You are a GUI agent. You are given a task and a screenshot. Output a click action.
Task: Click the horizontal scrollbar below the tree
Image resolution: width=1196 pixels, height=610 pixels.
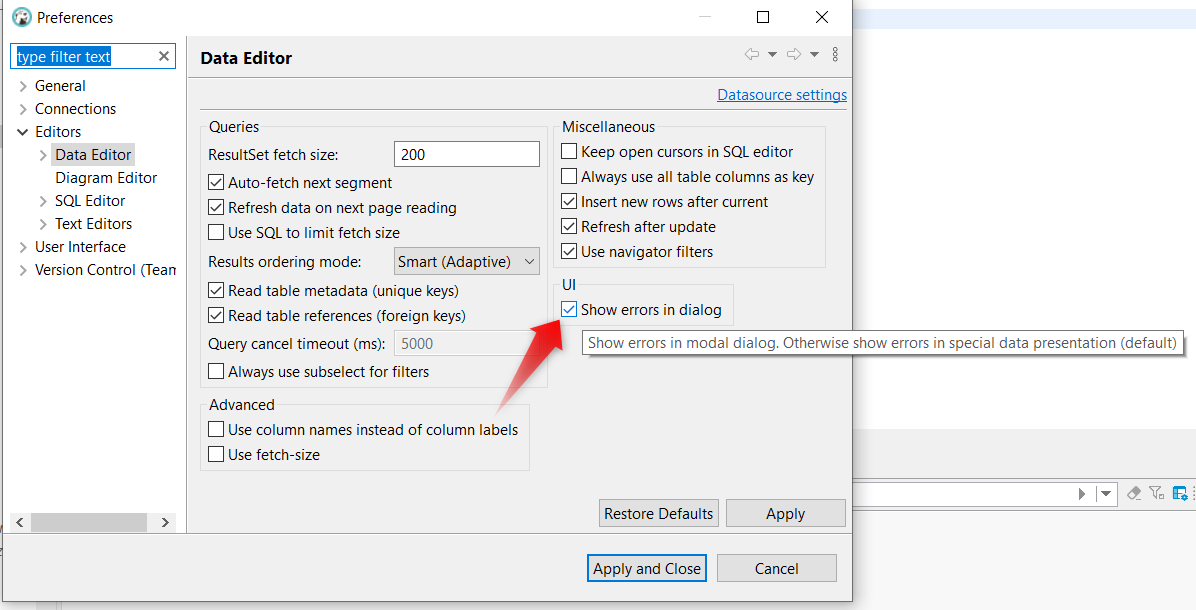coord(90,522)
